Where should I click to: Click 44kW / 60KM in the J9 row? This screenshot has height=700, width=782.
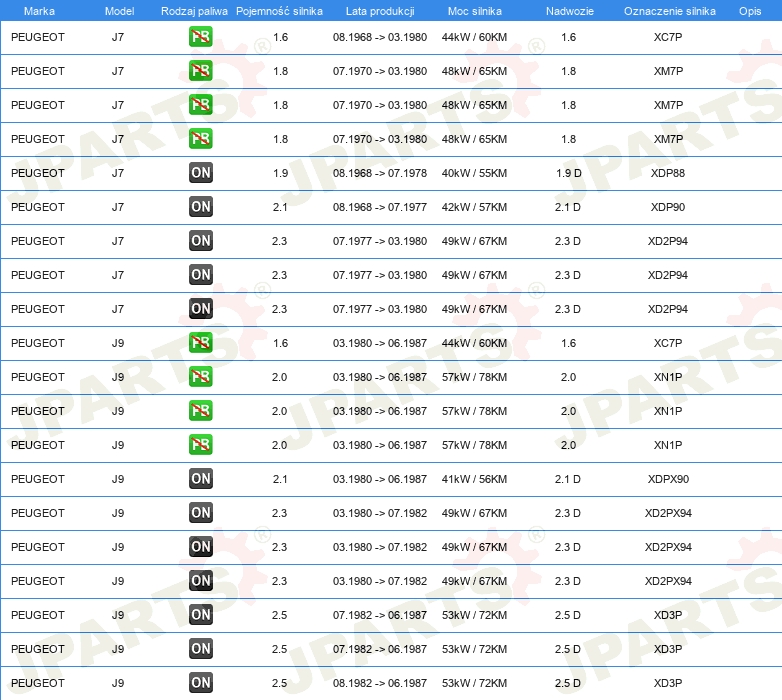coord(474,343)
